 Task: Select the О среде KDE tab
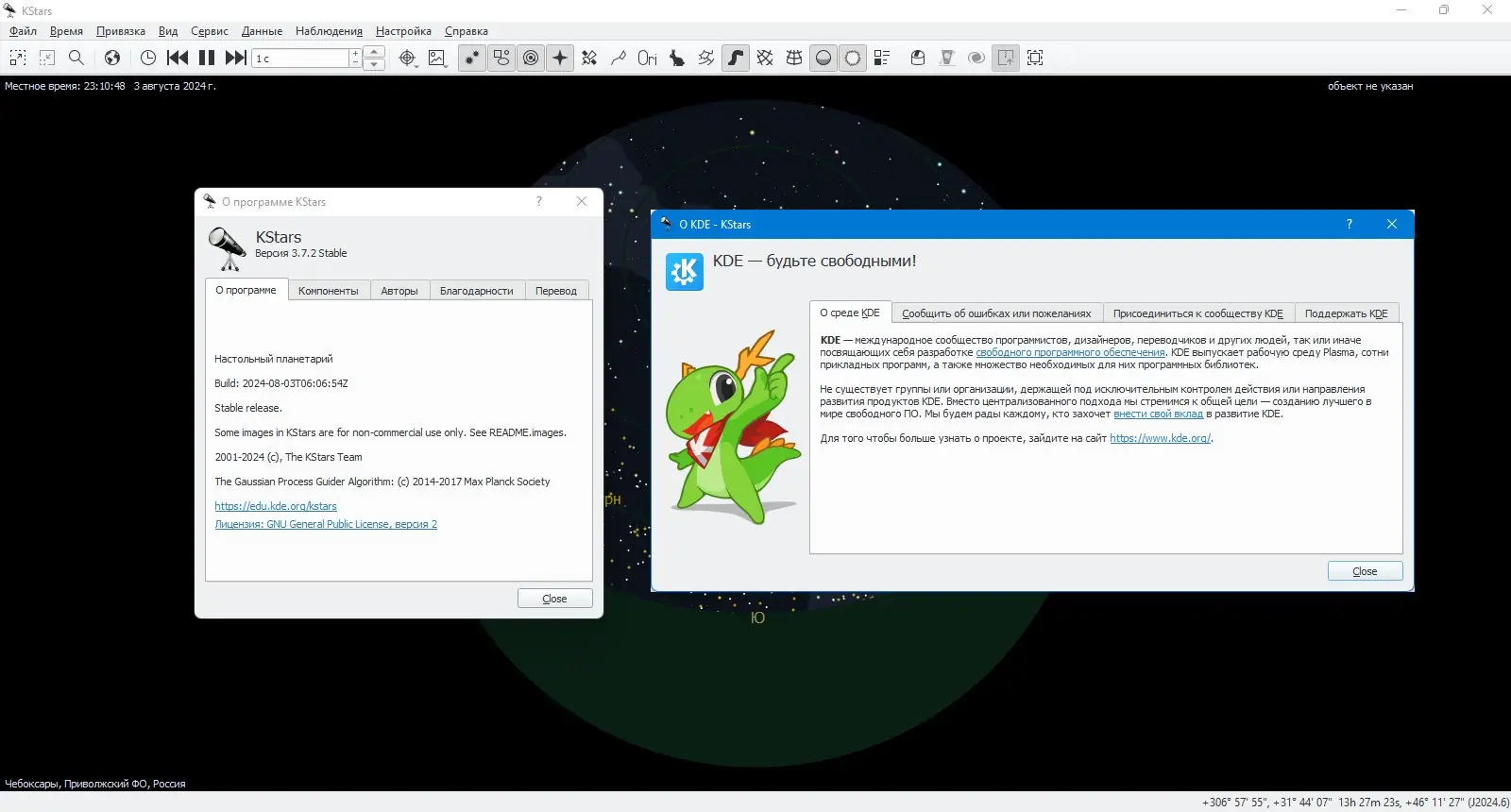(850, 313)
